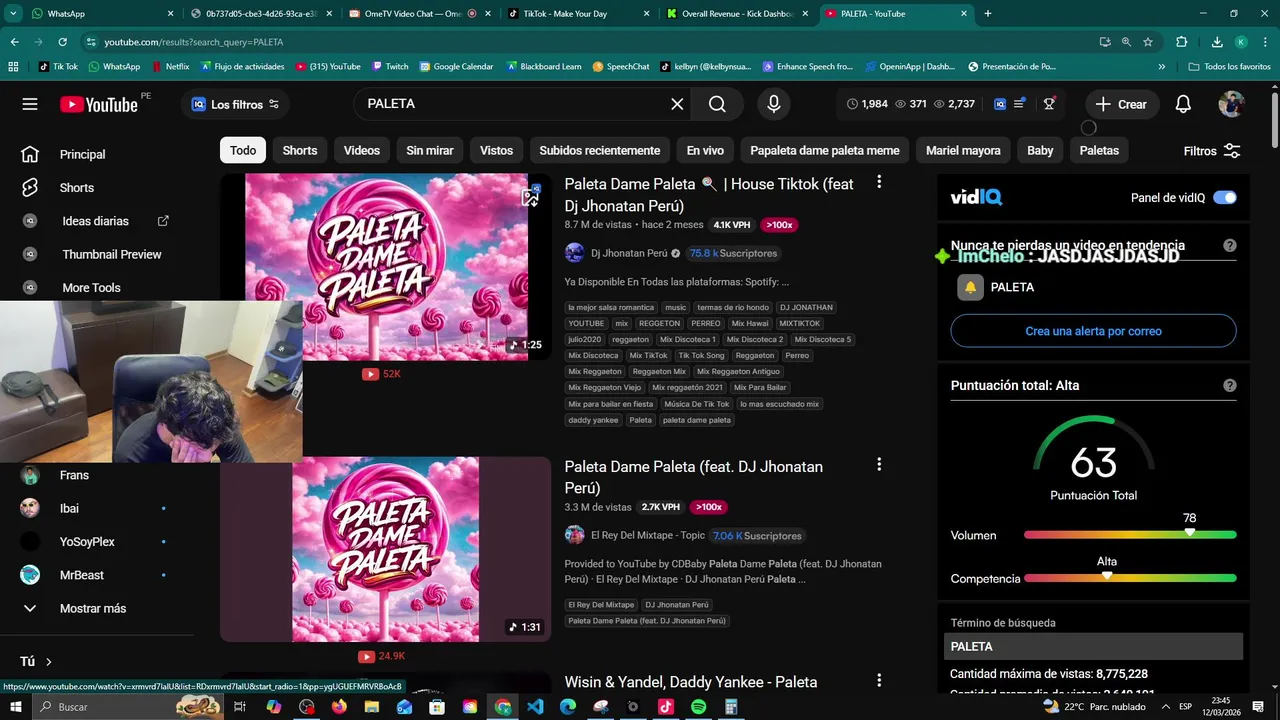The height and width of the screenshot is (720, 1280).
Task: Clear the PALETA search text
Action: 677,104
